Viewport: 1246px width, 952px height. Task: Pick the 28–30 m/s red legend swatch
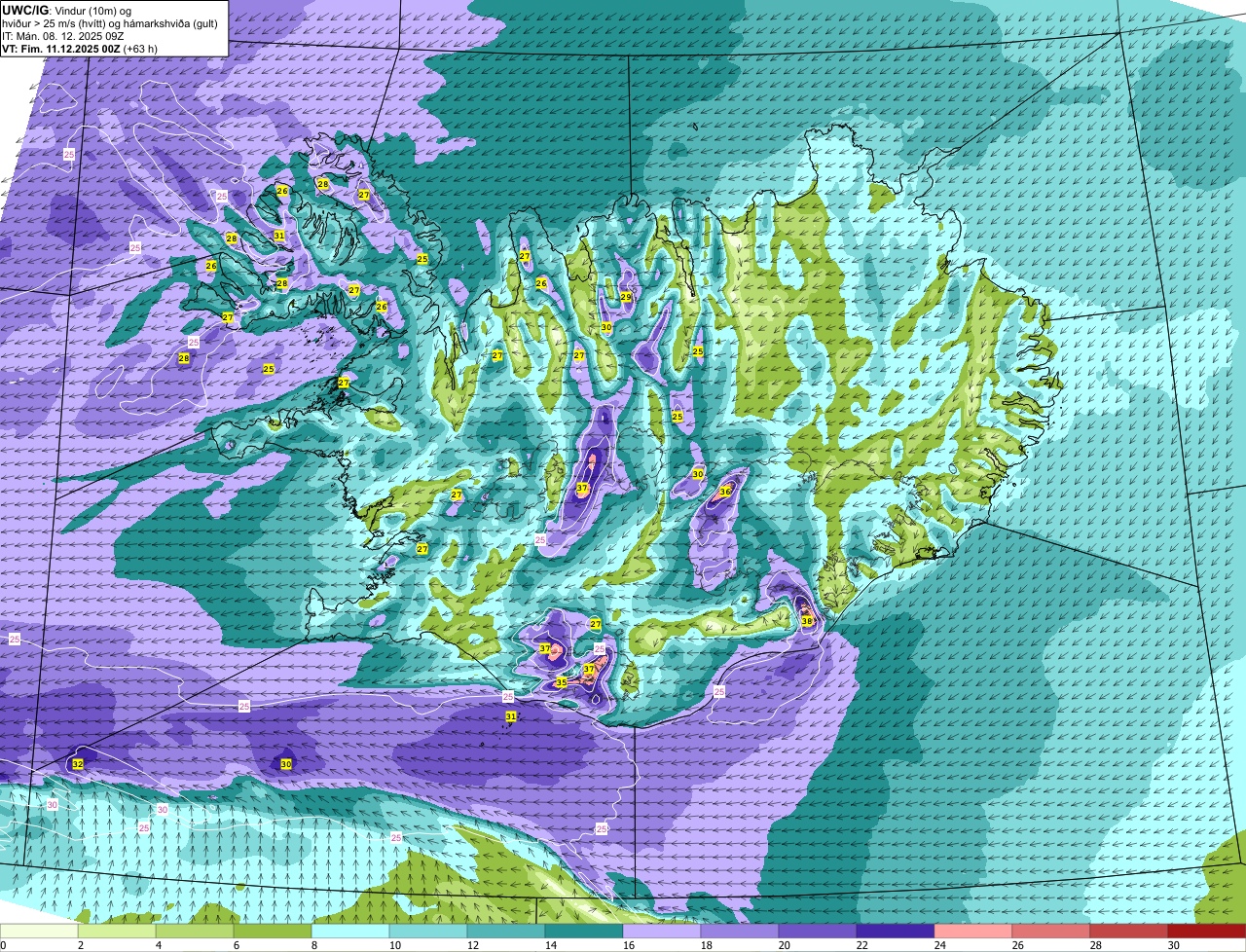pyautogui.click(x=1129, y=932)
